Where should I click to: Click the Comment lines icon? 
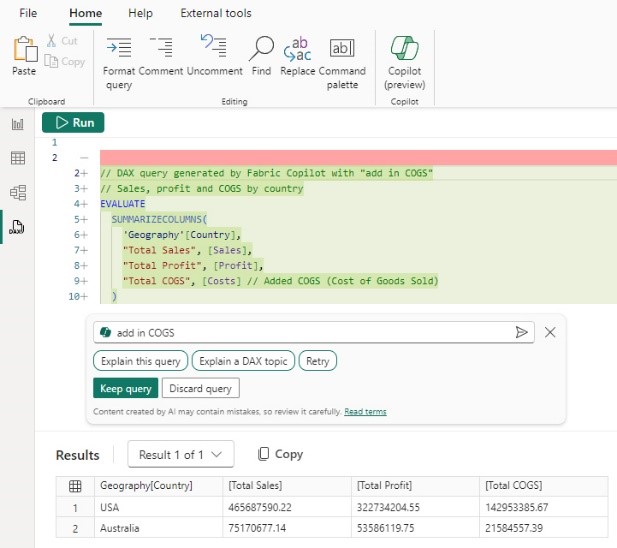161,48
